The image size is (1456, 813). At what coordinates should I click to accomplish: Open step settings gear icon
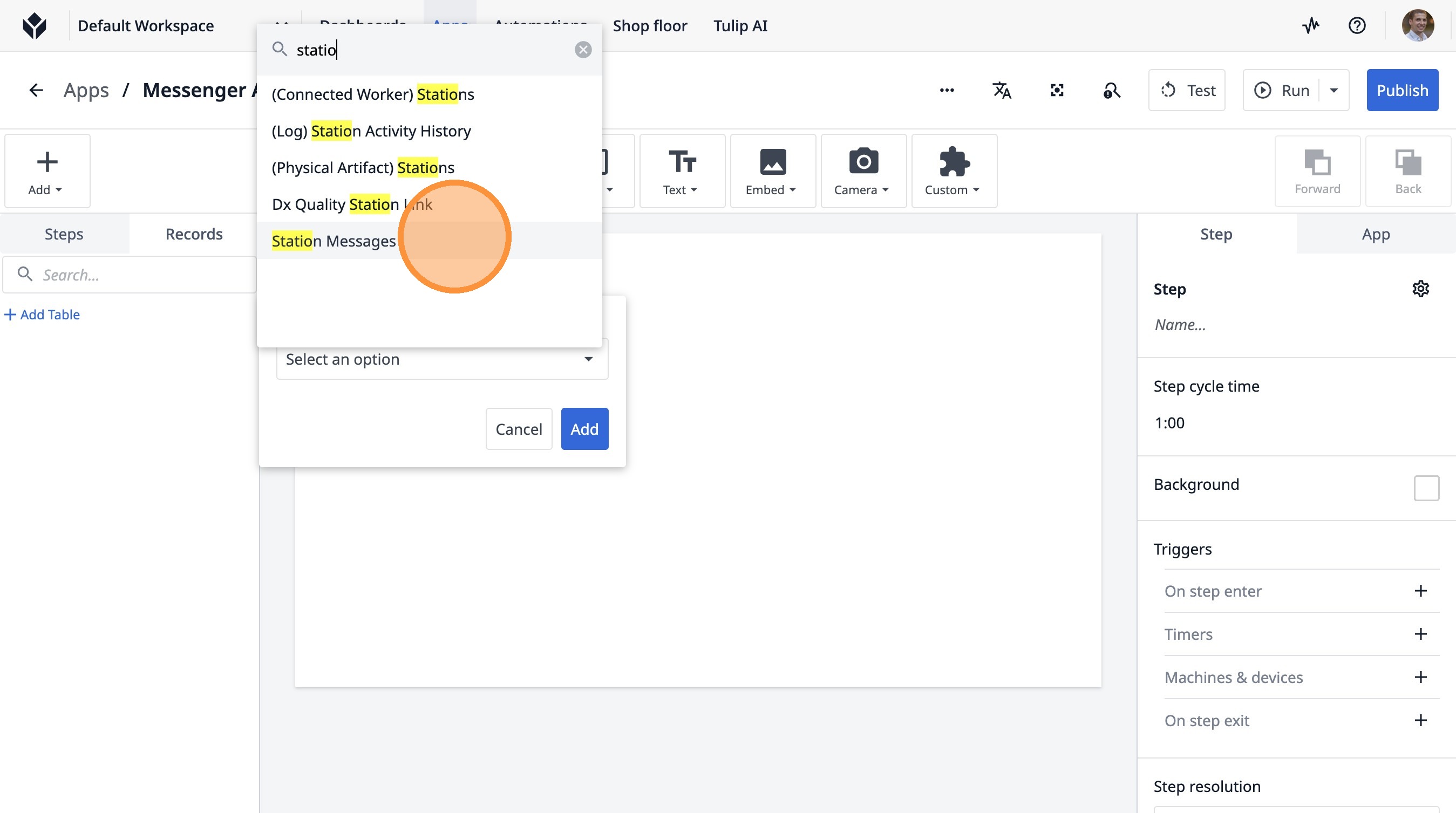tap(1420, 289)
